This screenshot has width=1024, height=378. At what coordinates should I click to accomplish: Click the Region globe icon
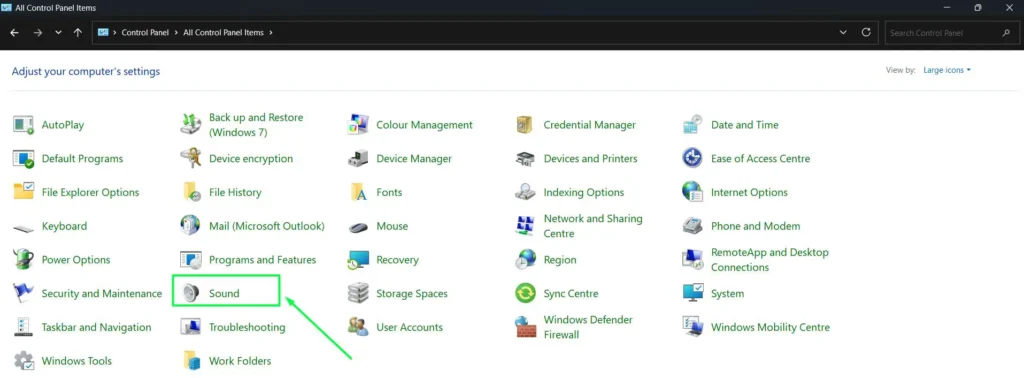coord(525,260)
